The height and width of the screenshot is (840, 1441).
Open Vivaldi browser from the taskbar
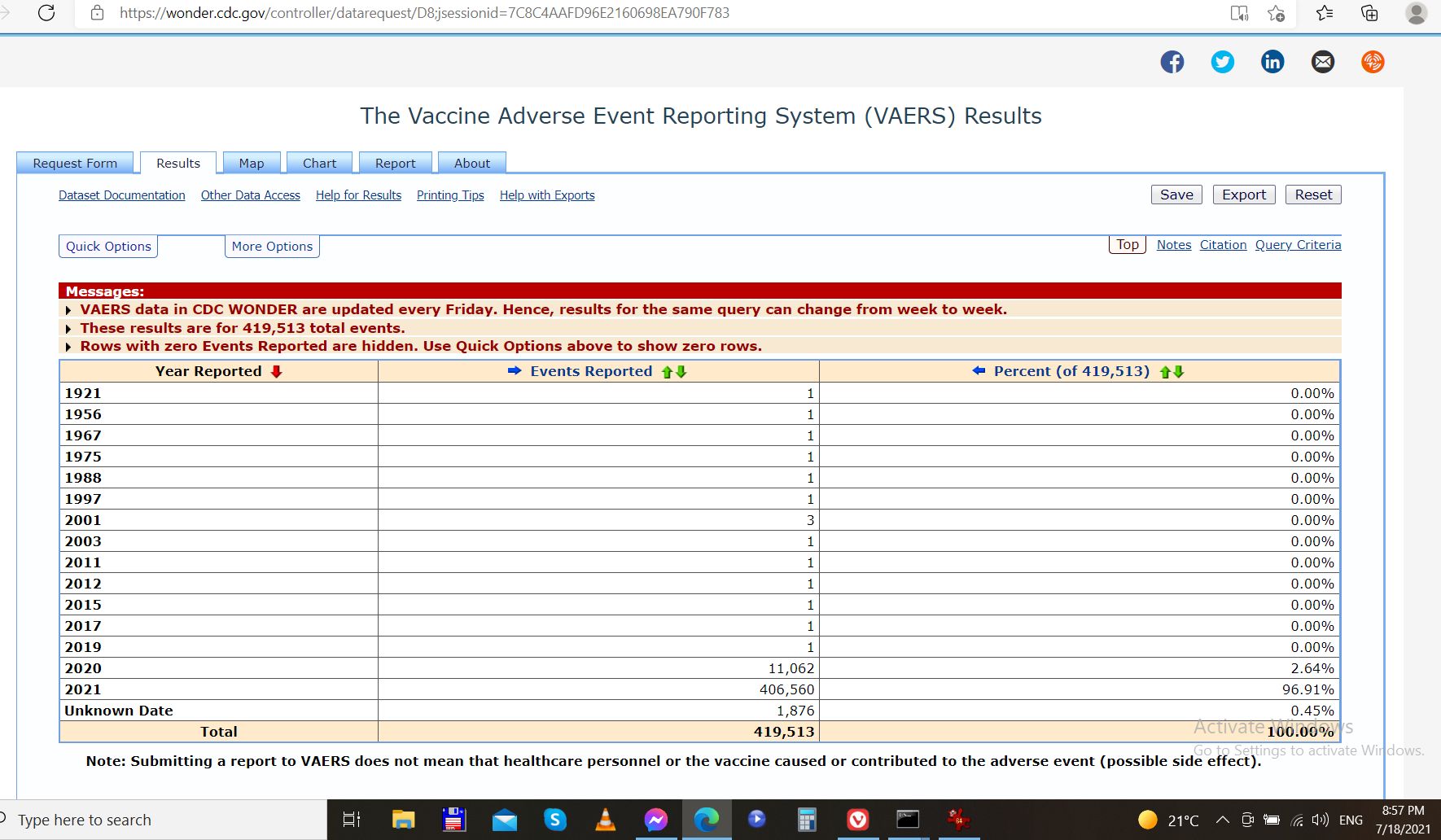click(857, 820)
